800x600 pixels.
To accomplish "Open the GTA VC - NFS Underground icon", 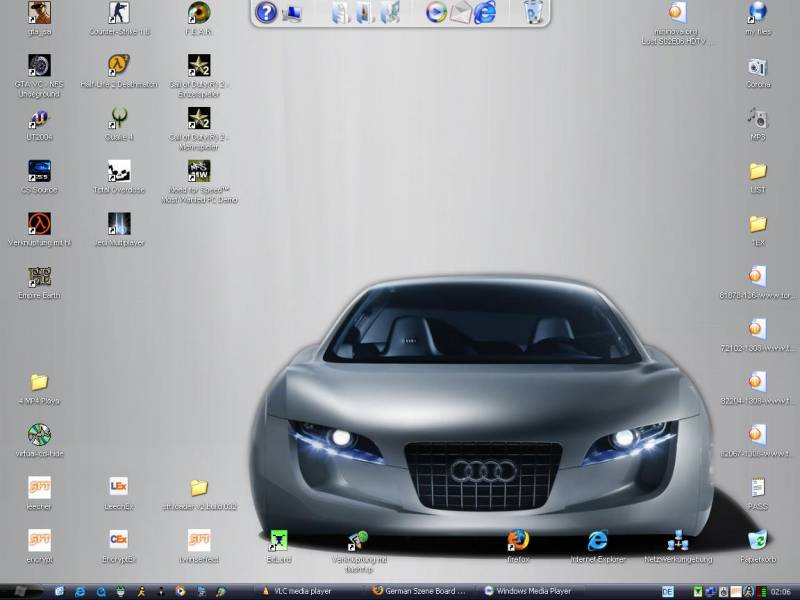I will (x=39, y=65).
